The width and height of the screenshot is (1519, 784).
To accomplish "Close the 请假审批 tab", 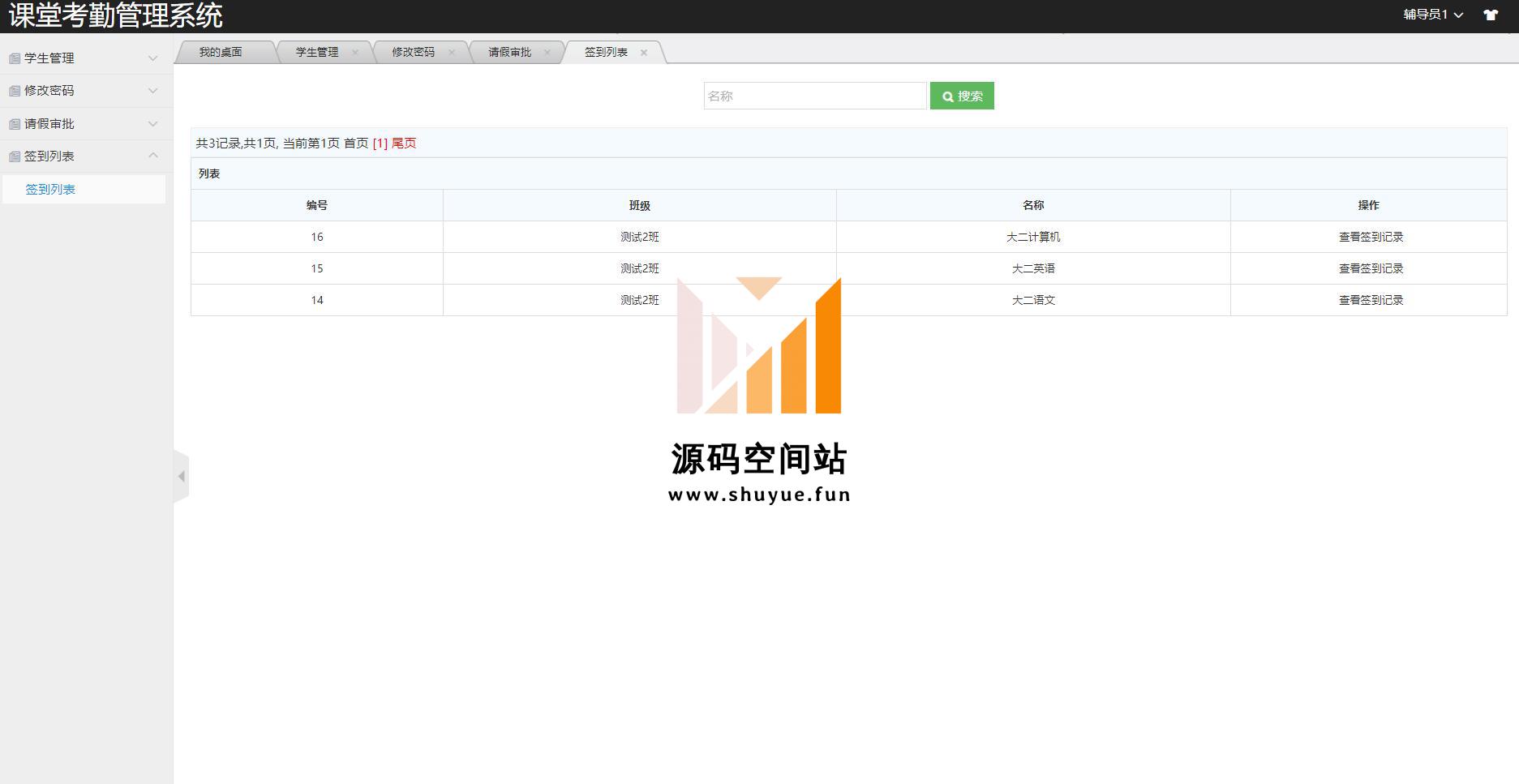I will 547,52.
